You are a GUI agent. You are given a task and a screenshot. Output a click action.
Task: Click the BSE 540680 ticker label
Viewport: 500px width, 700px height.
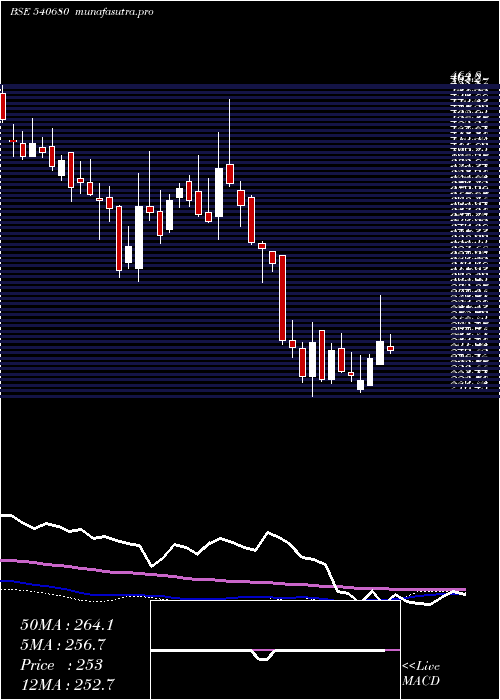pyautogui.click(x=39, y=12)
